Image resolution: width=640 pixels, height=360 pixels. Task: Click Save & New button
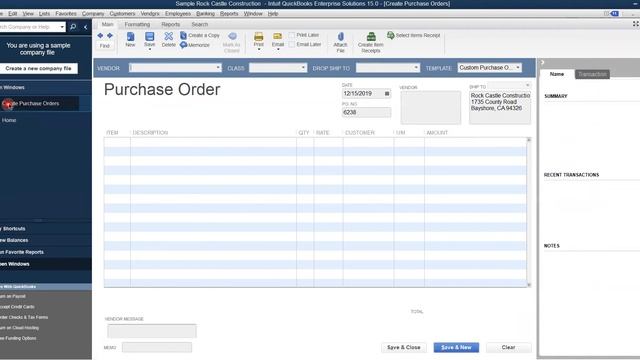(456, 347)
